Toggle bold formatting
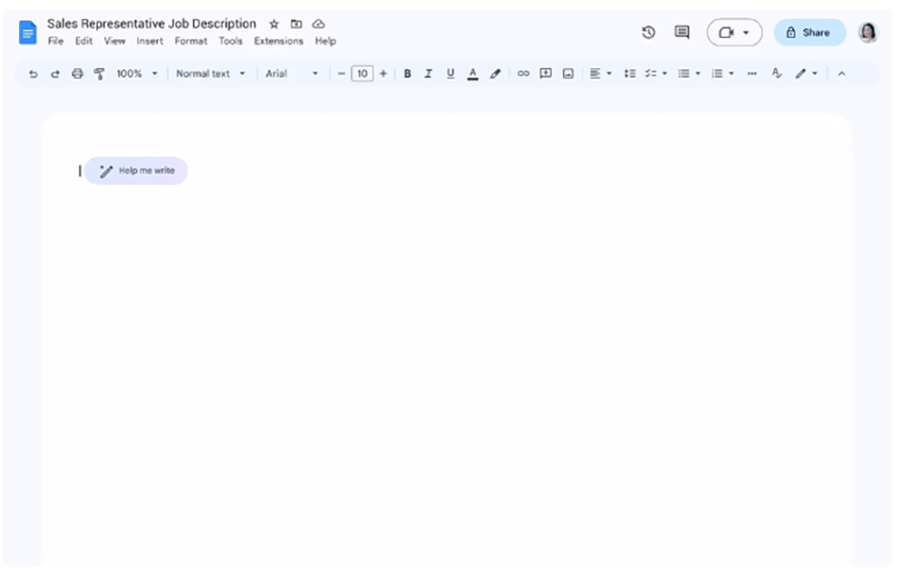The height and width of the screenshot is (574, 900). [407, 74]
